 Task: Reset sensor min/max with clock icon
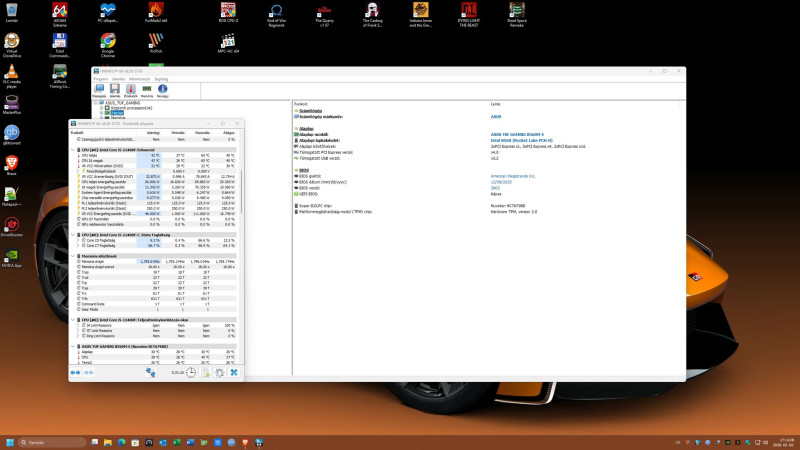coord(191,373)
